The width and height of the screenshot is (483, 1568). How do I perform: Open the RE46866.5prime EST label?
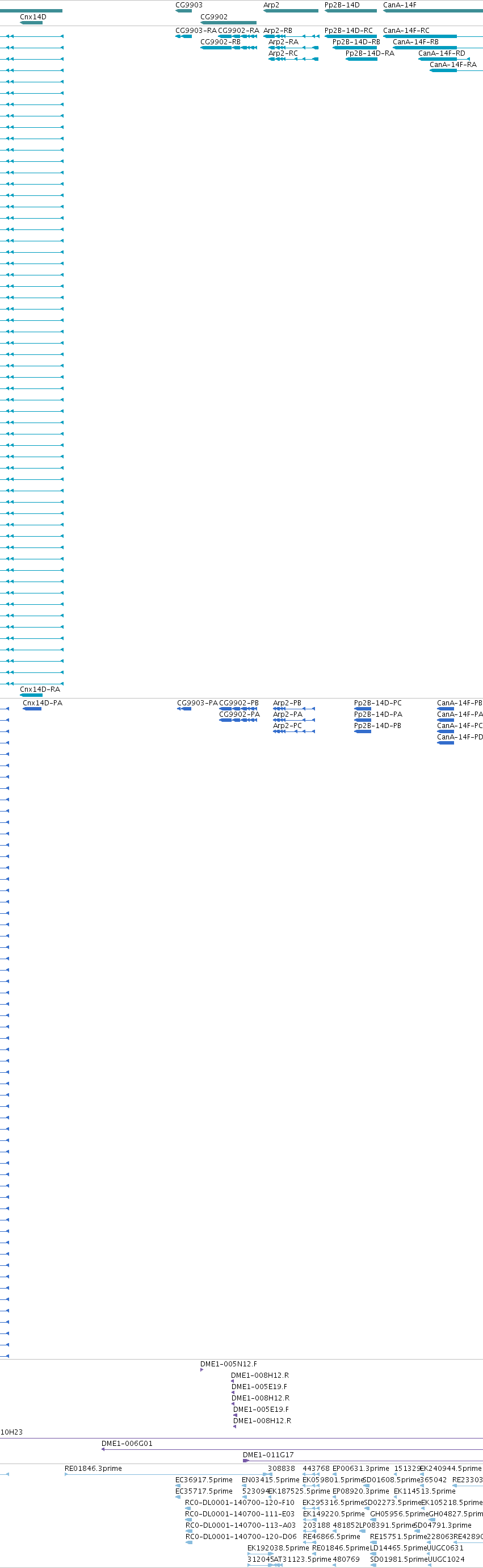tap(331, 1537)
